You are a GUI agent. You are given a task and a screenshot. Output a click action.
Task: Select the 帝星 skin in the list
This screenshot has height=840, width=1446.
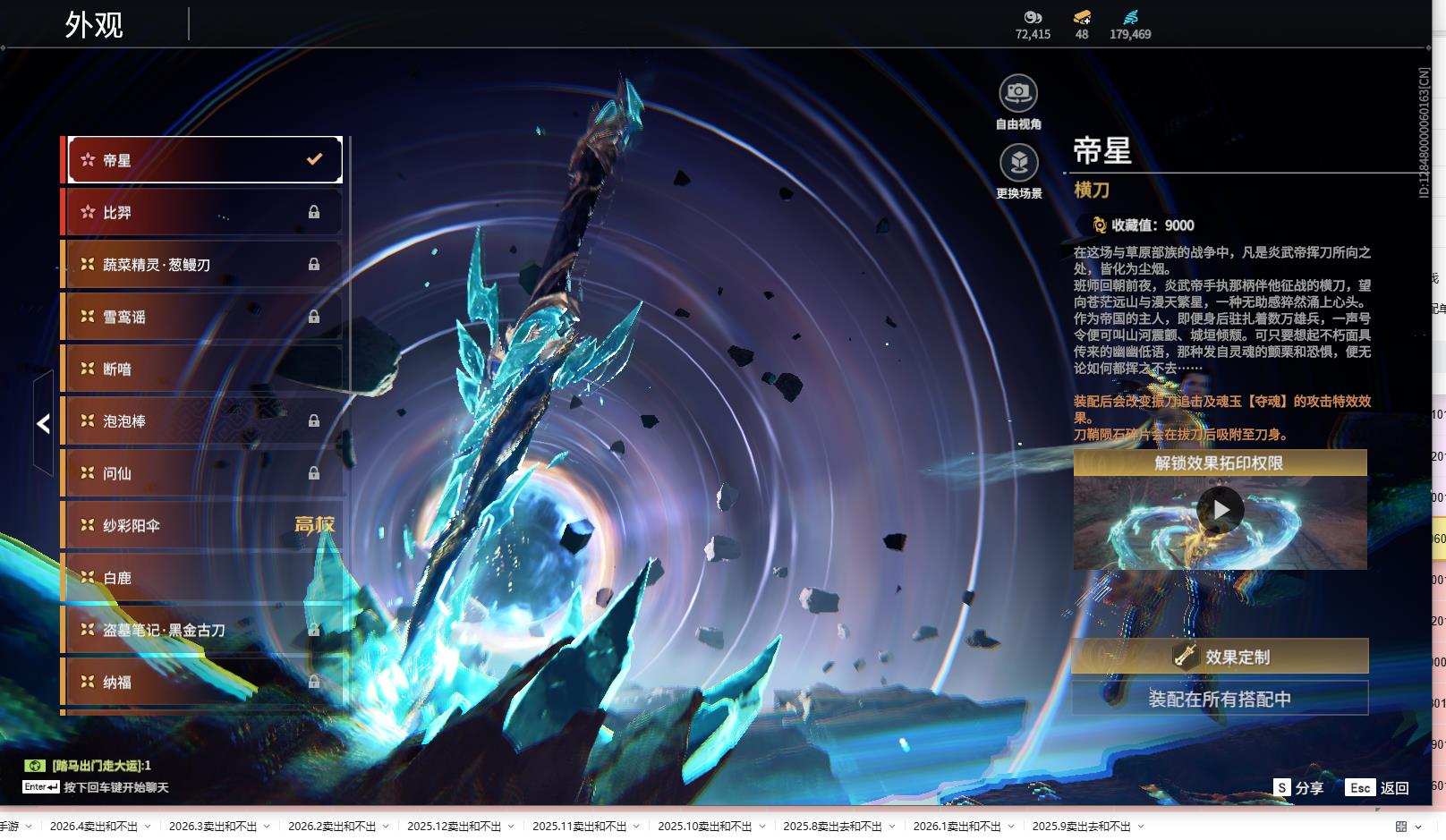pos(205,159)
